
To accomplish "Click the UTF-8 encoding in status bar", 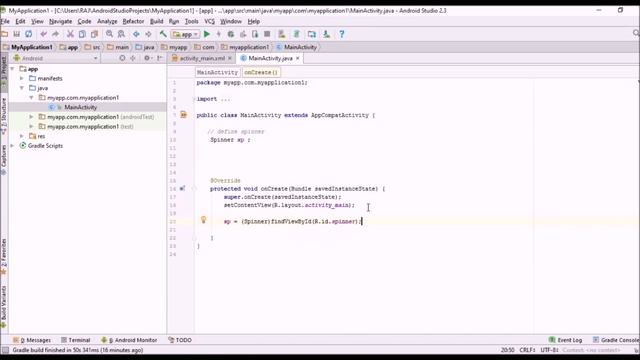I will pos(549,350).
